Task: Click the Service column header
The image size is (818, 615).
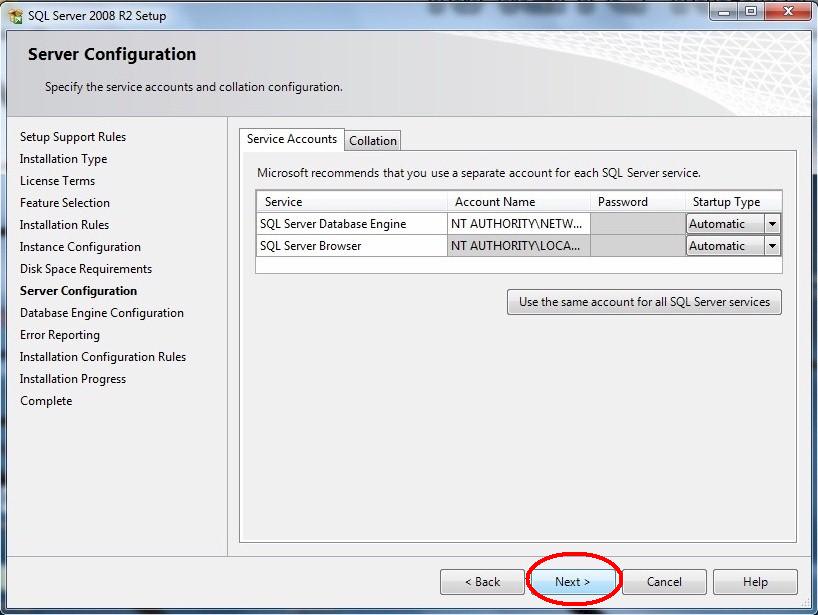Action: pos(352,202)
